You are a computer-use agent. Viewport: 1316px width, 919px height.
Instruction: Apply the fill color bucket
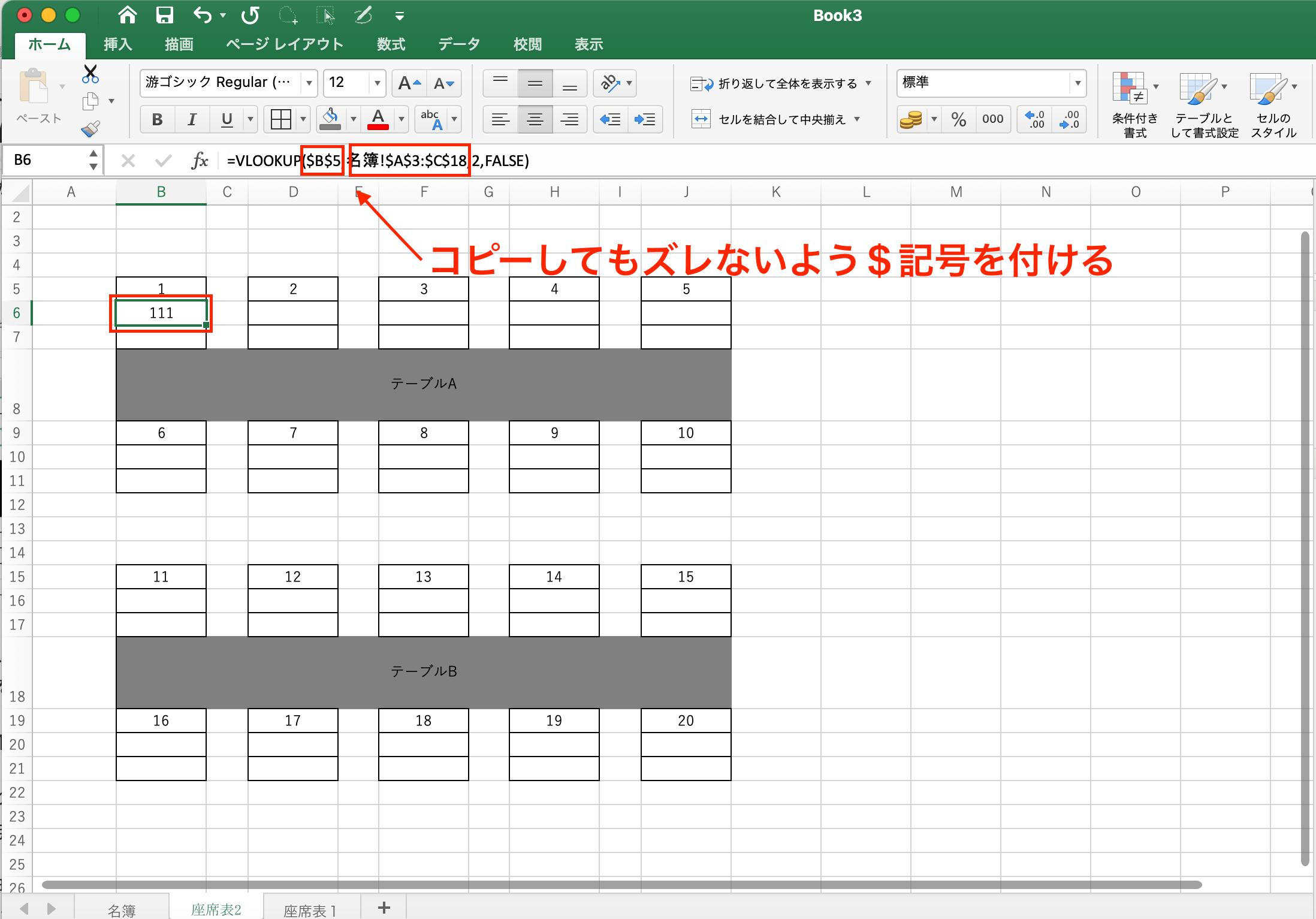pos(330,119)
